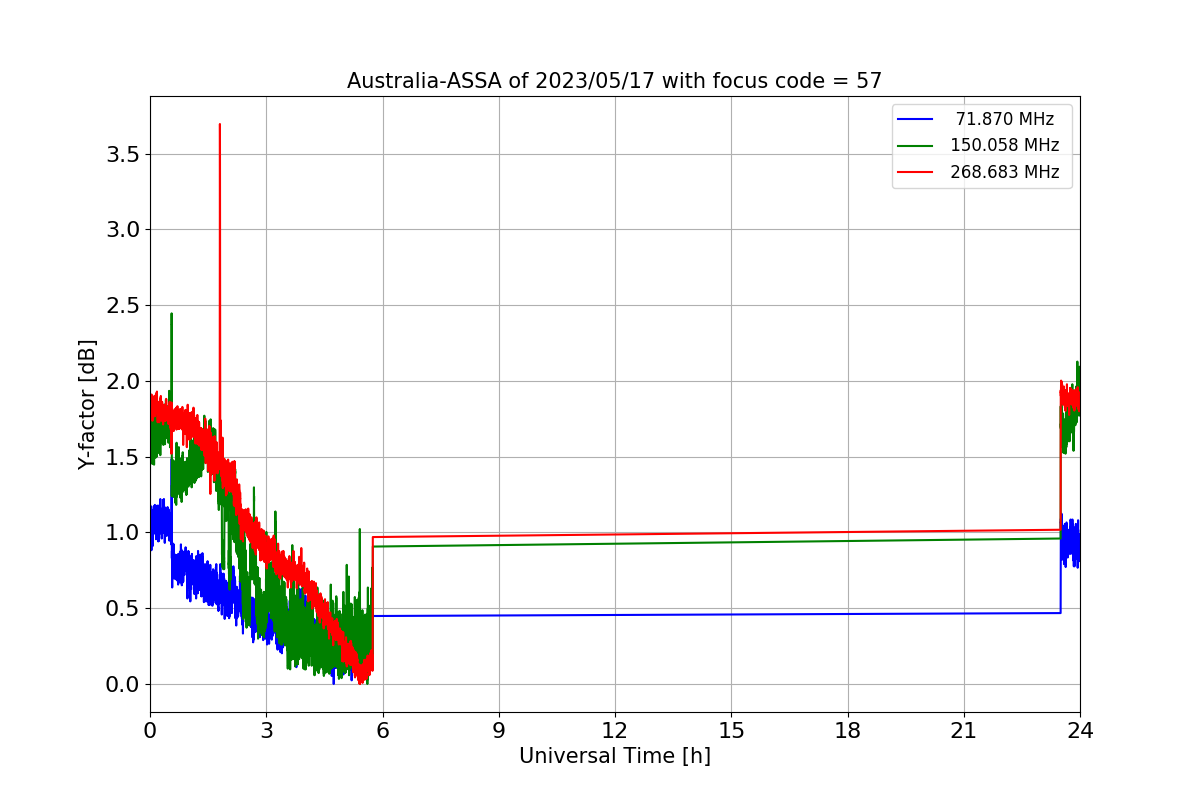
Task: Click the x-axis tick label 24
Action: click(1080, 731)
